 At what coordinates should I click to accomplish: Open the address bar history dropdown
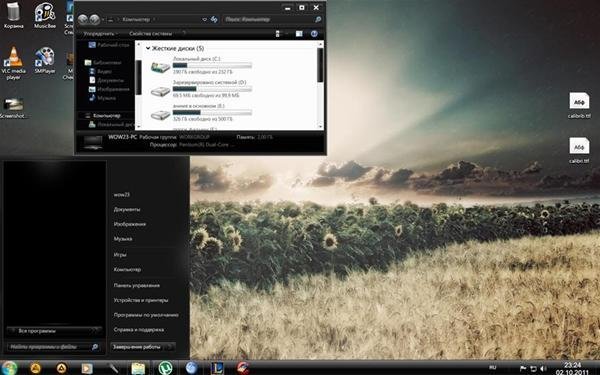tap(204, 19)
